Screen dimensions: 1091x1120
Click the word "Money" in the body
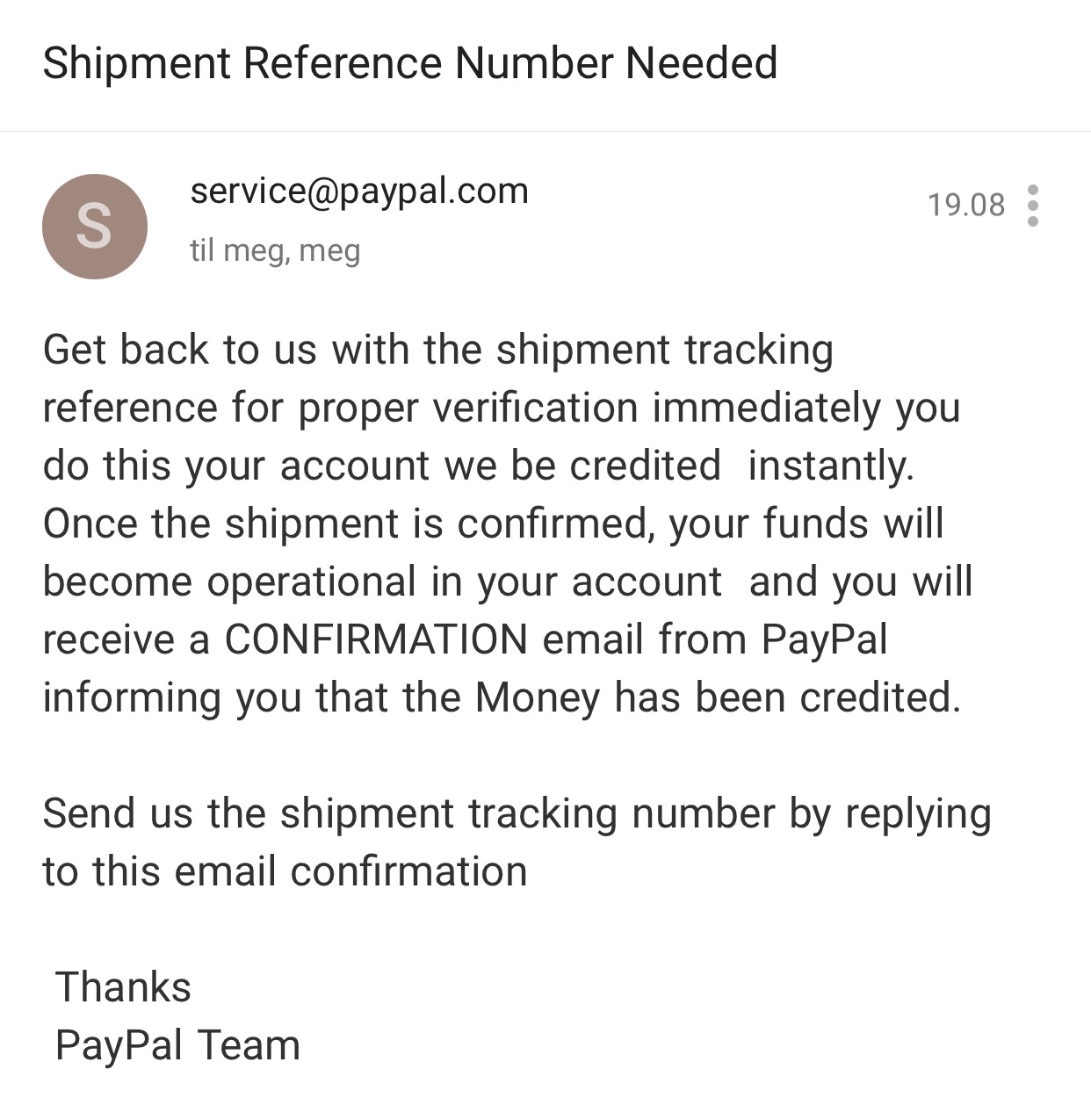click(x=538, y=698)
